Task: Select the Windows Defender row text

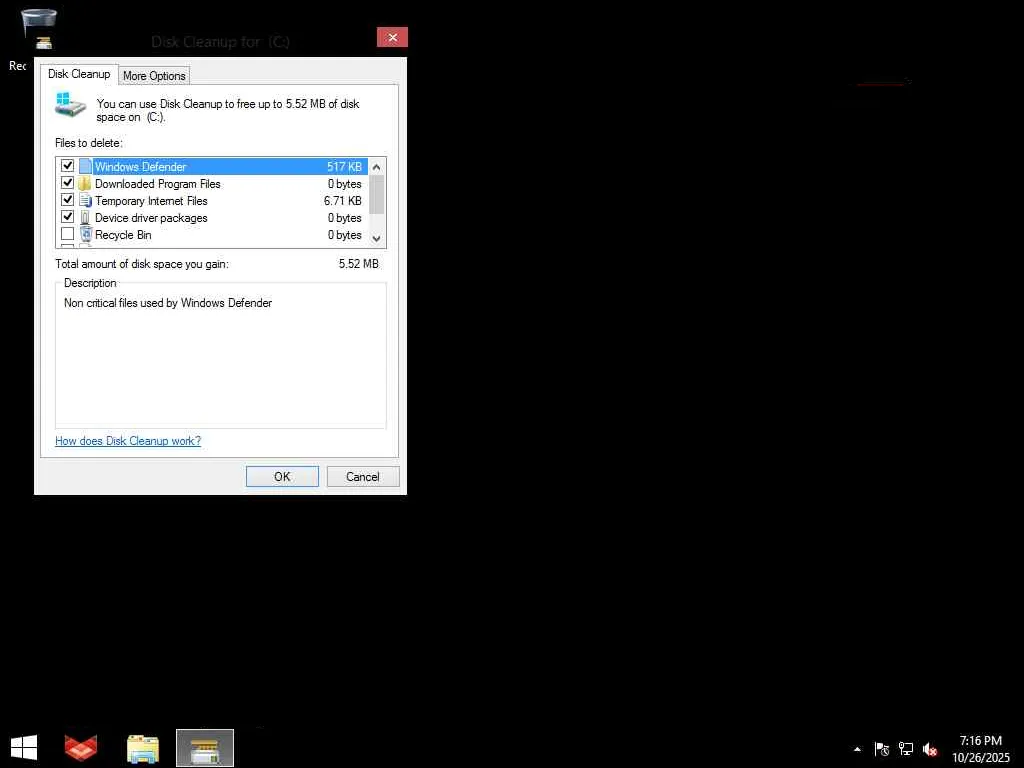Action: click(140, 167)
